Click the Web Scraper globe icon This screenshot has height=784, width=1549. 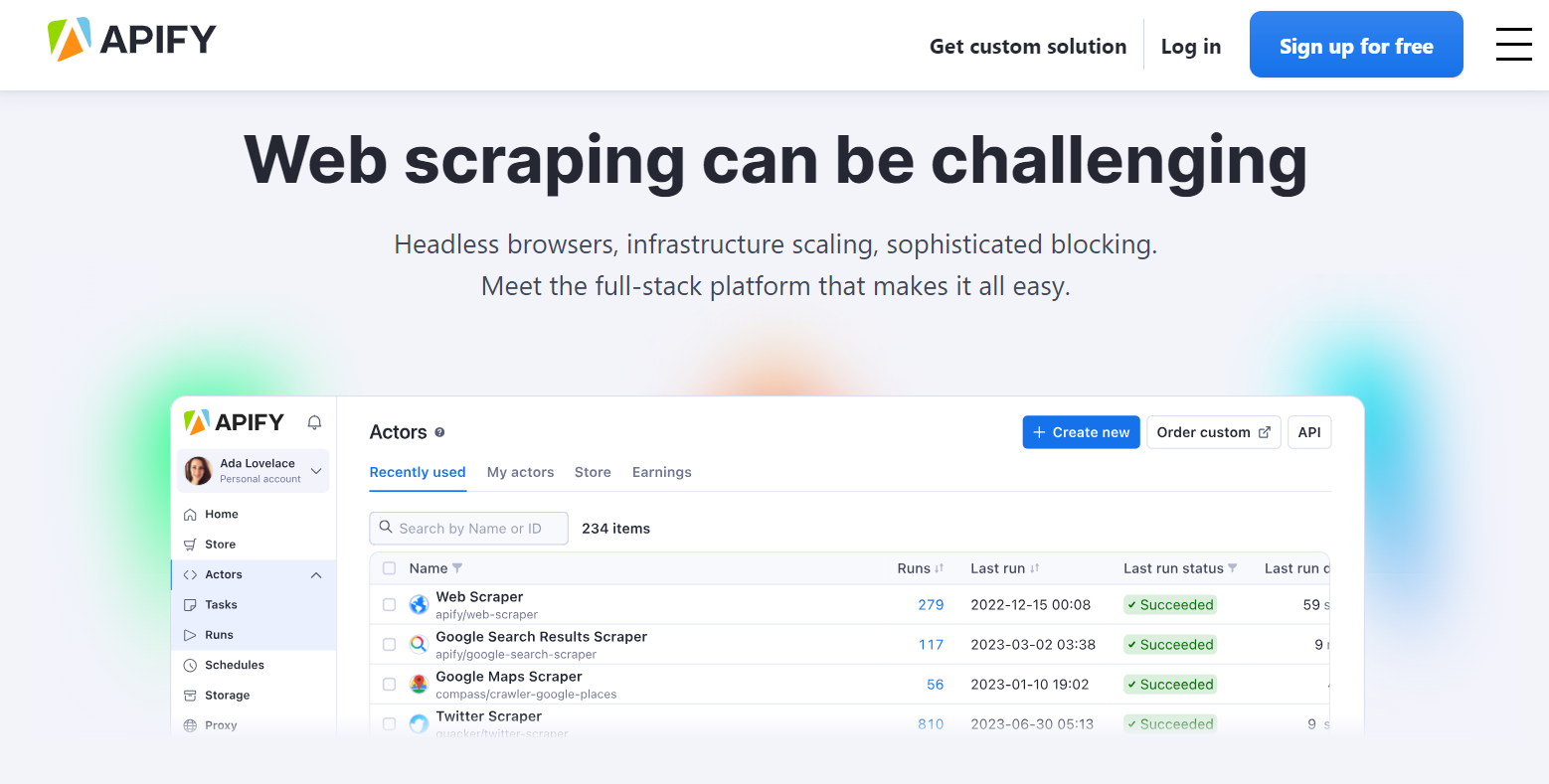pos(419,604)
